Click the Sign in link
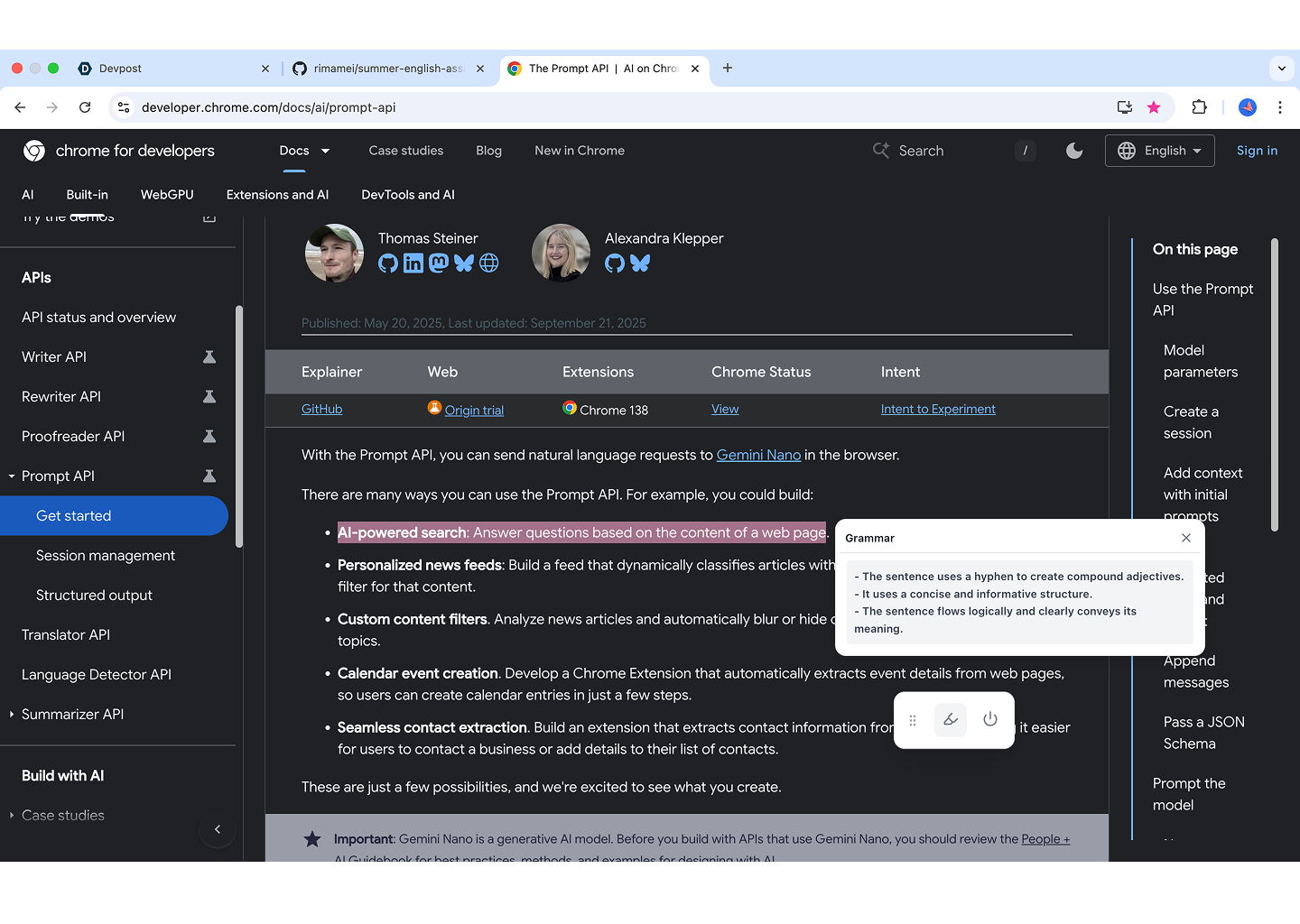 1257,151
